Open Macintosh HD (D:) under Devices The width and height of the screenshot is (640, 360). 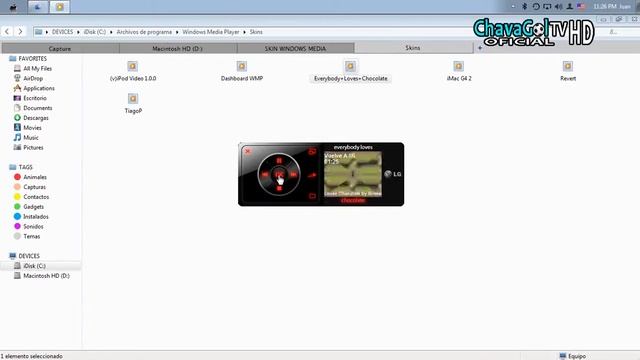click(42, 276)
